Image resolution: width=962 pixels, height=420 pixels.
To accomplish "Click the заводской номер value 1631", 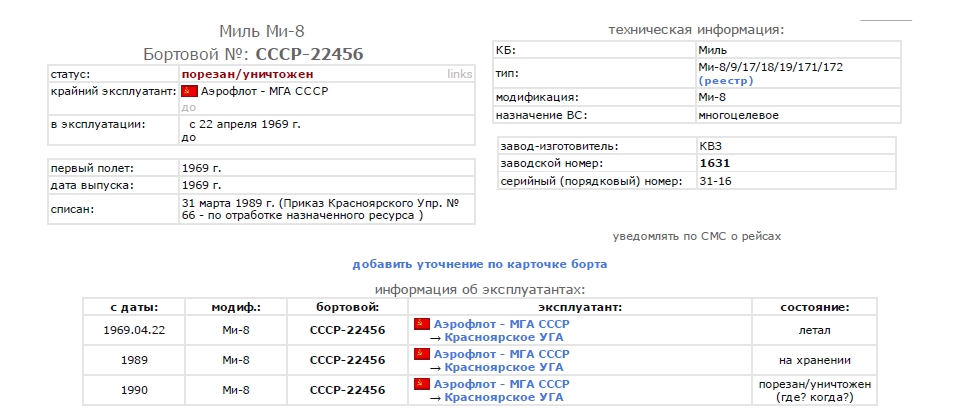I will click(x=714, y=163).
